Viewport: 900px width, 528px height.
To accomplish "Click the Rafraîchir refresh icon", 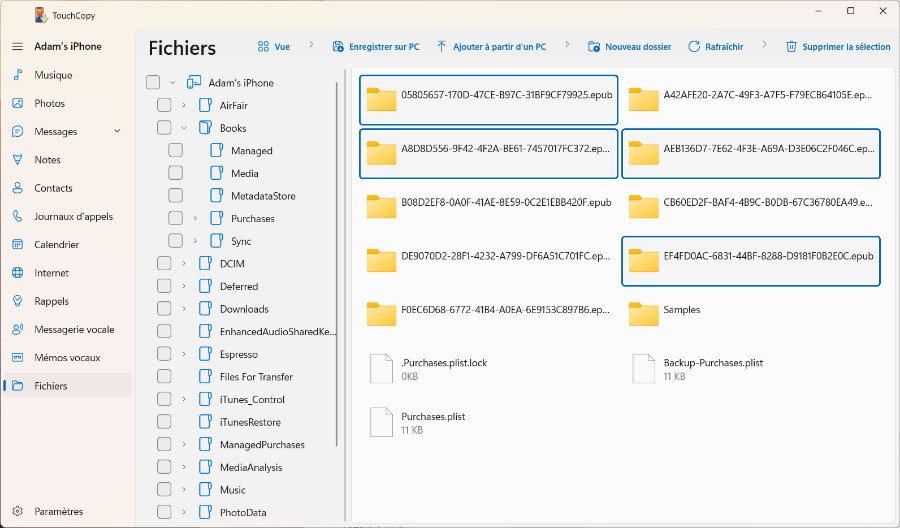I will 694,47.
